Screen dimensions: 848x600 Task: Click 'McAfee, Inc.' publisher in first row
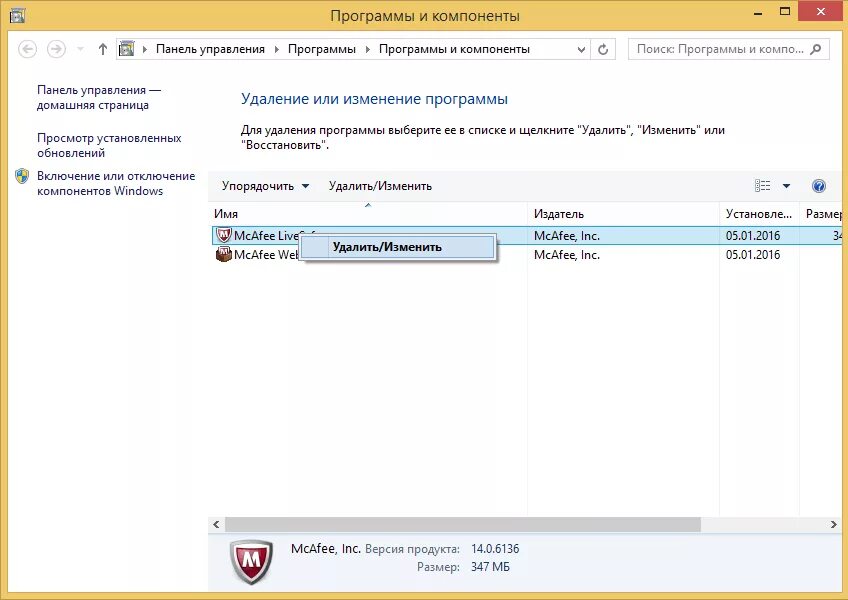[567, 236]
